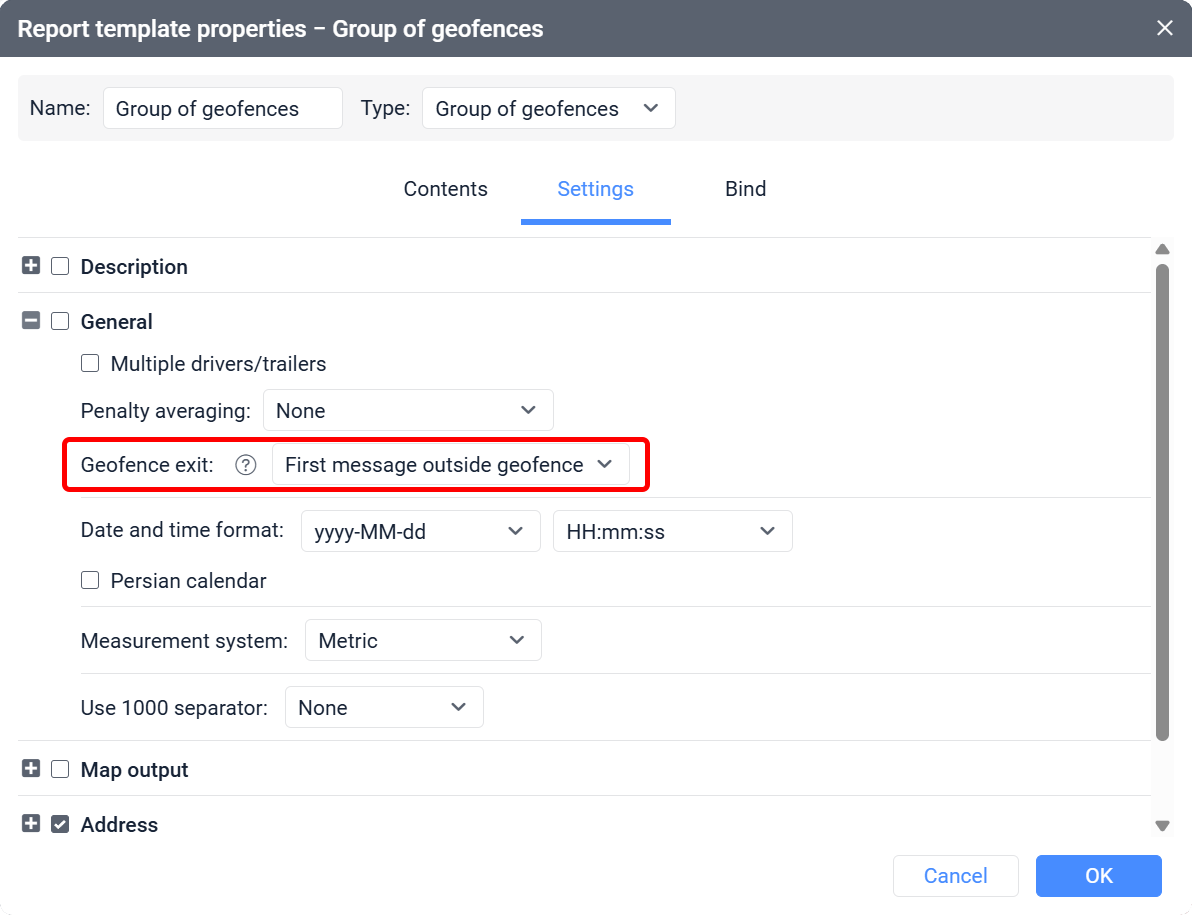Click the plus icon before Description
Viewport: 1192px width, 915px height.
coord(30,266)
